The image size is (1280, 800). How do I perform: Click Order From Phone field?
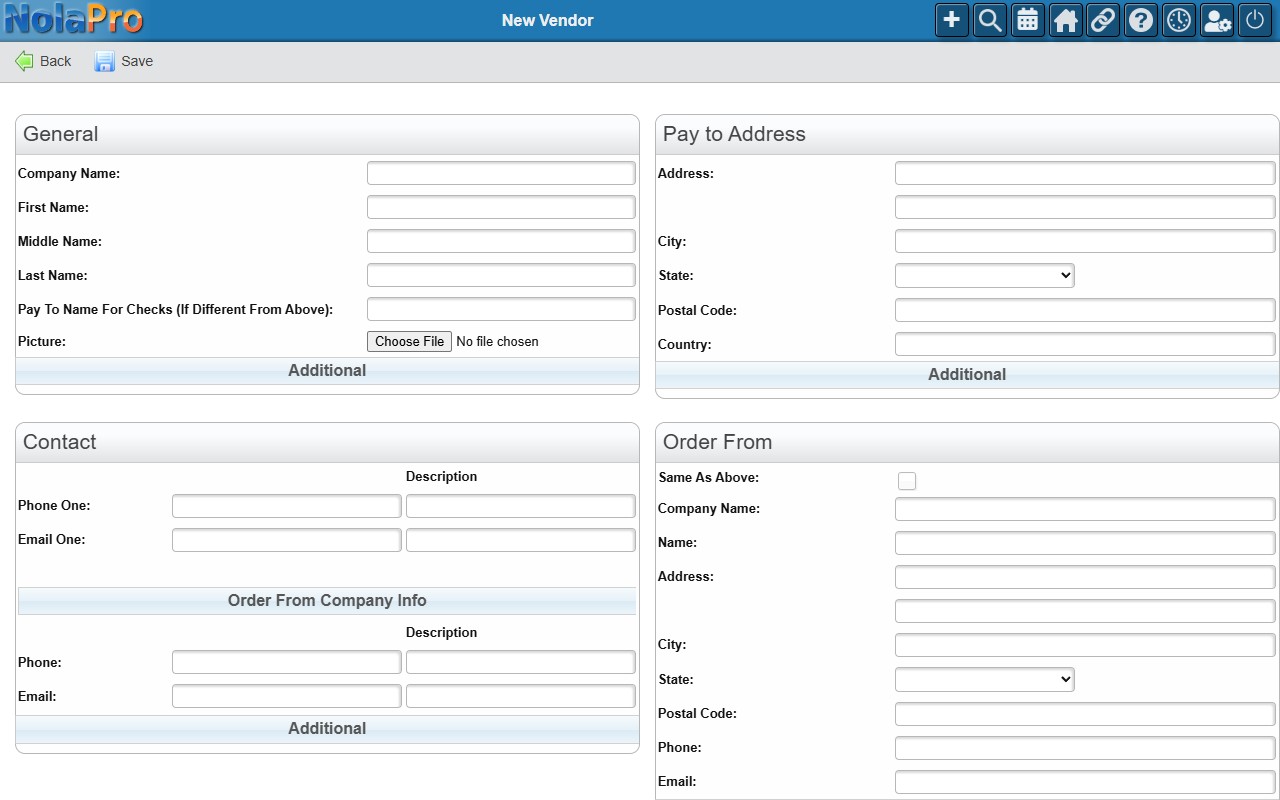pyautogui.click(x=1085, y=748)
